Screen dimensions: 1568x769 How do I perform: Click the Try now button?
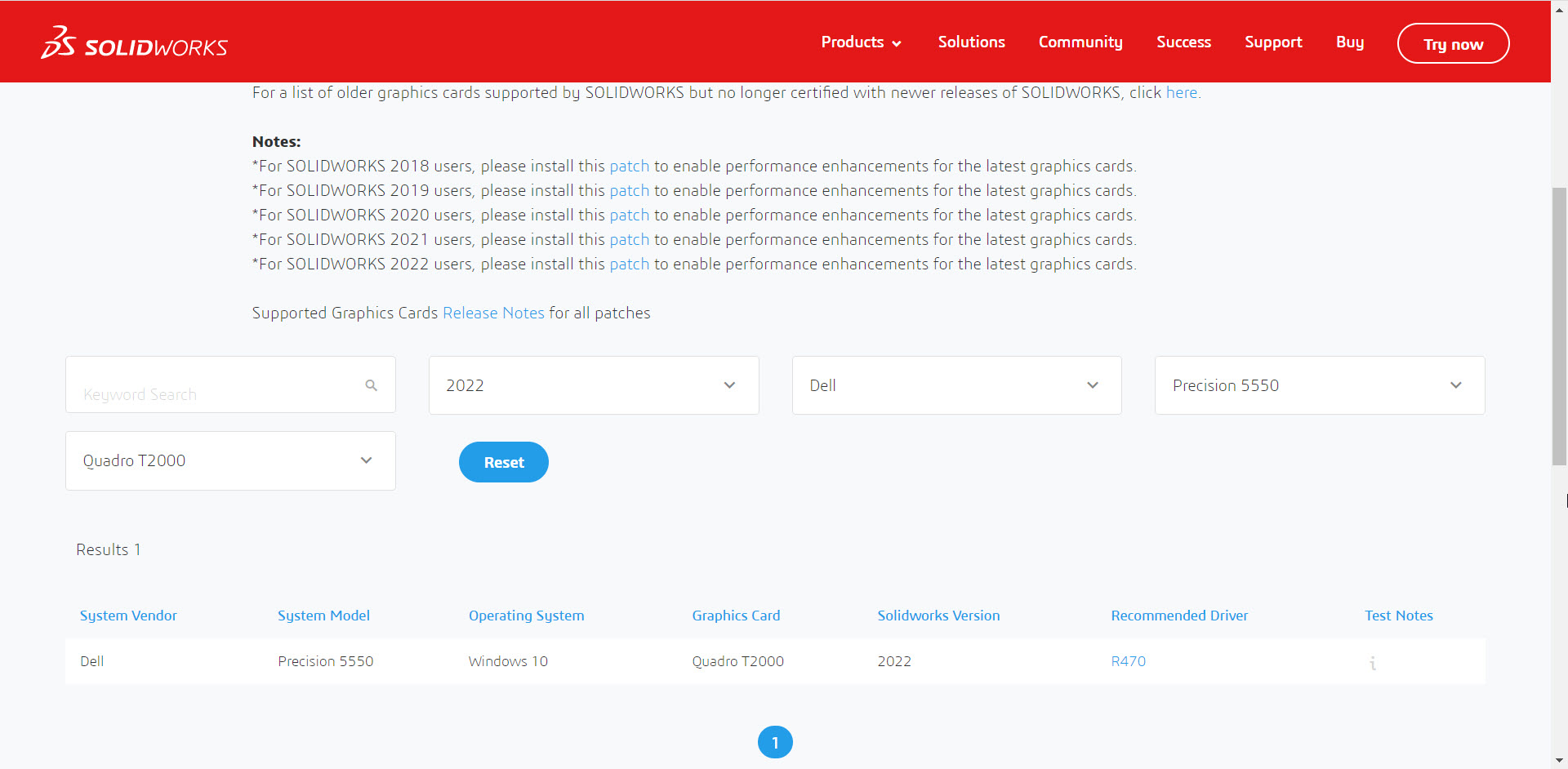[x=1453, y=43]
